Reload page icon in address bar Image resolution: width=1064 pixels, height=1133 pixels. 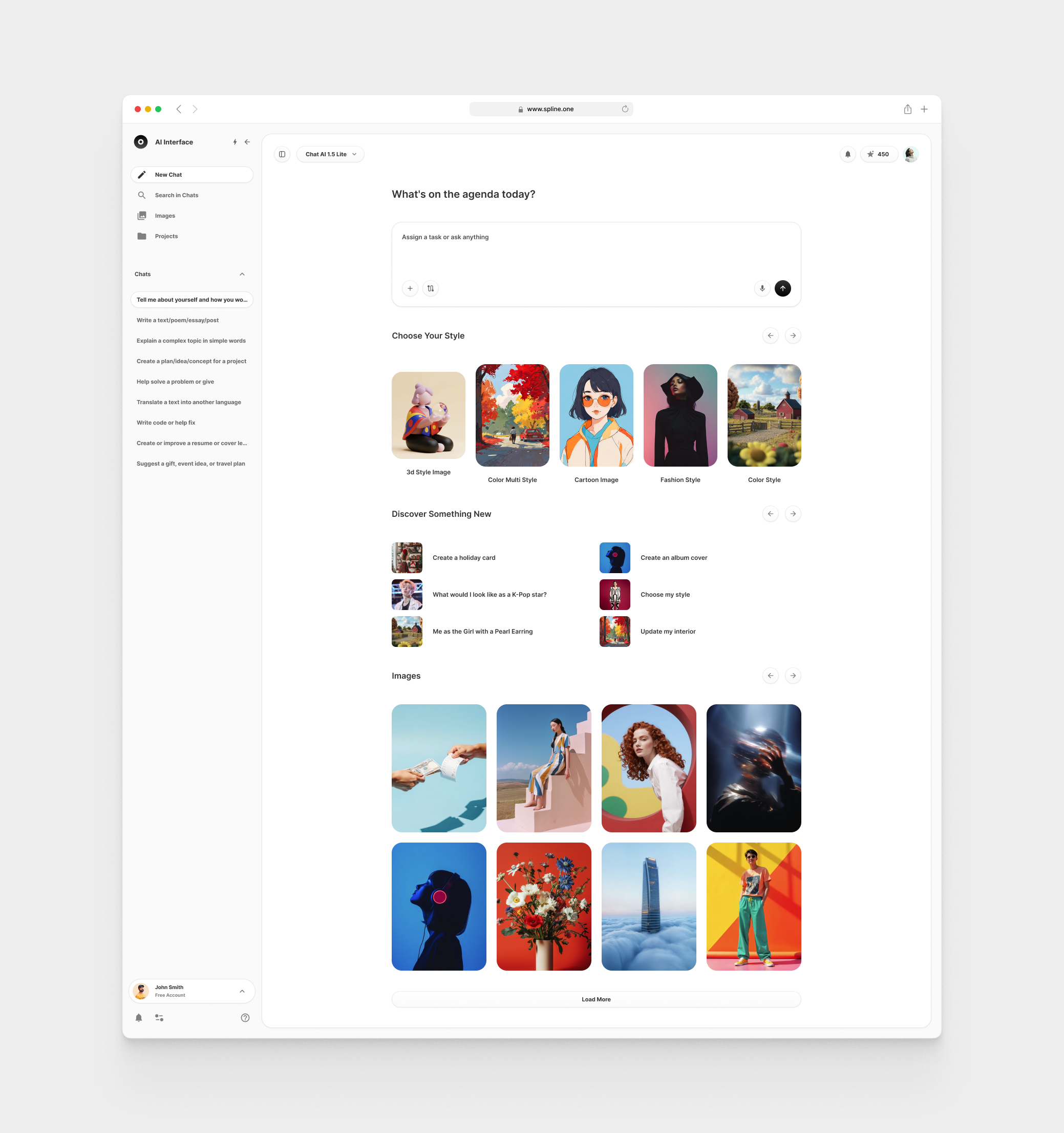tap(625, 109)
